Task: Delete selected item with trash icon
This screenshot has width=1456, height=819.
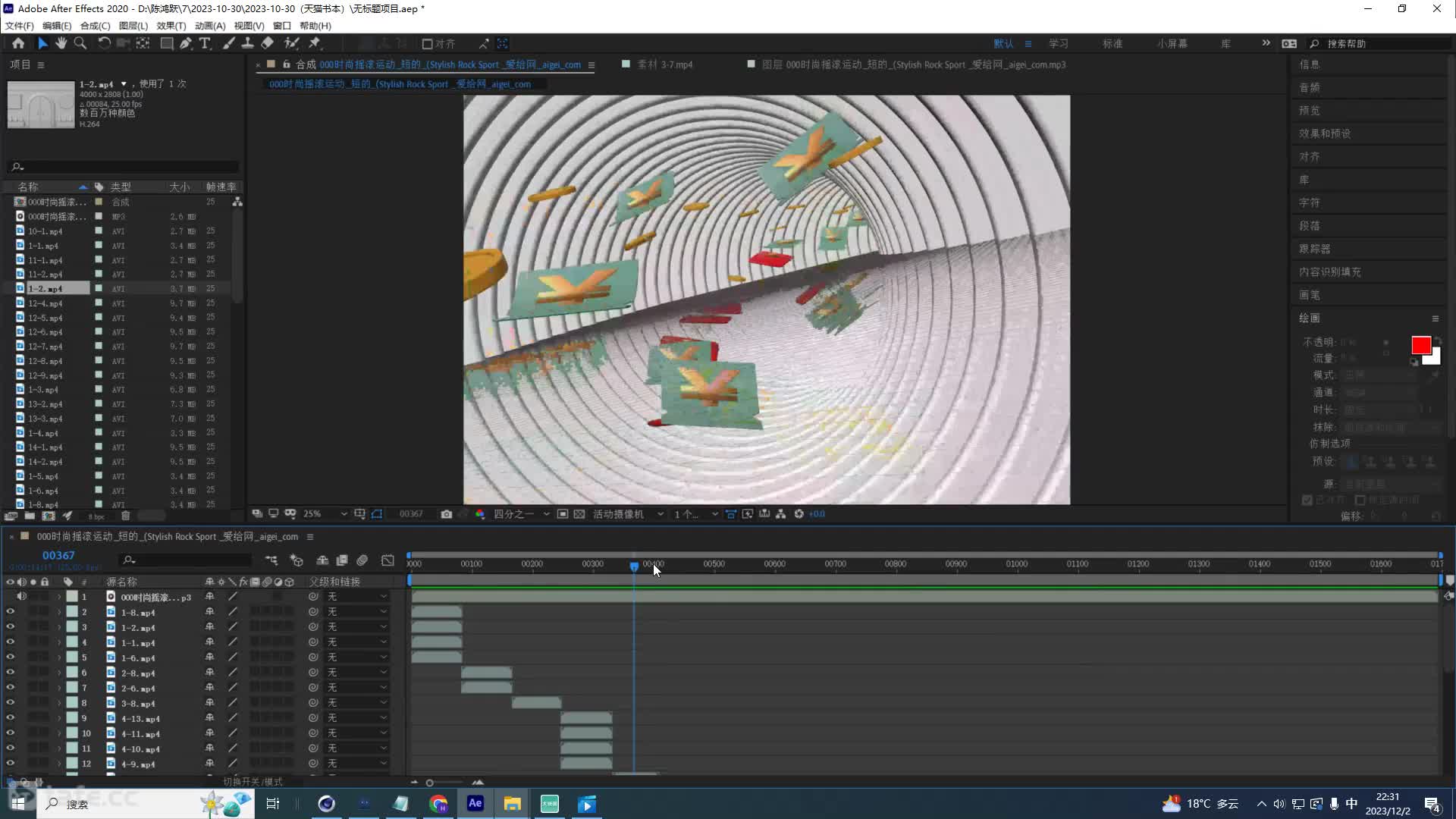Action: [126, 516]
